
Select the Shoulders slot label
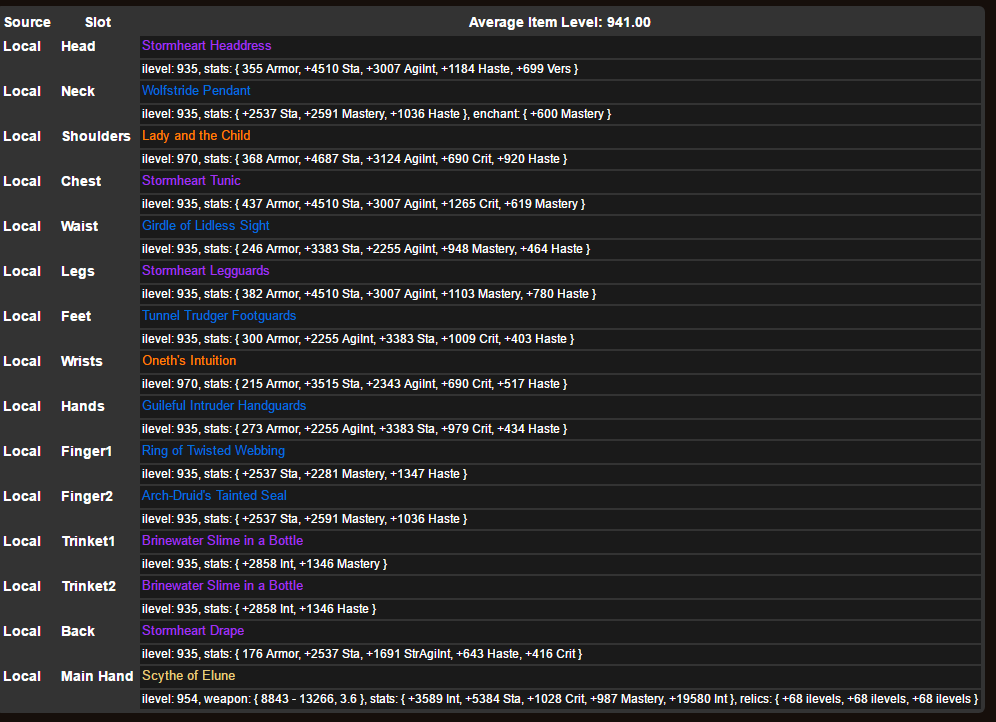point(96,137)
